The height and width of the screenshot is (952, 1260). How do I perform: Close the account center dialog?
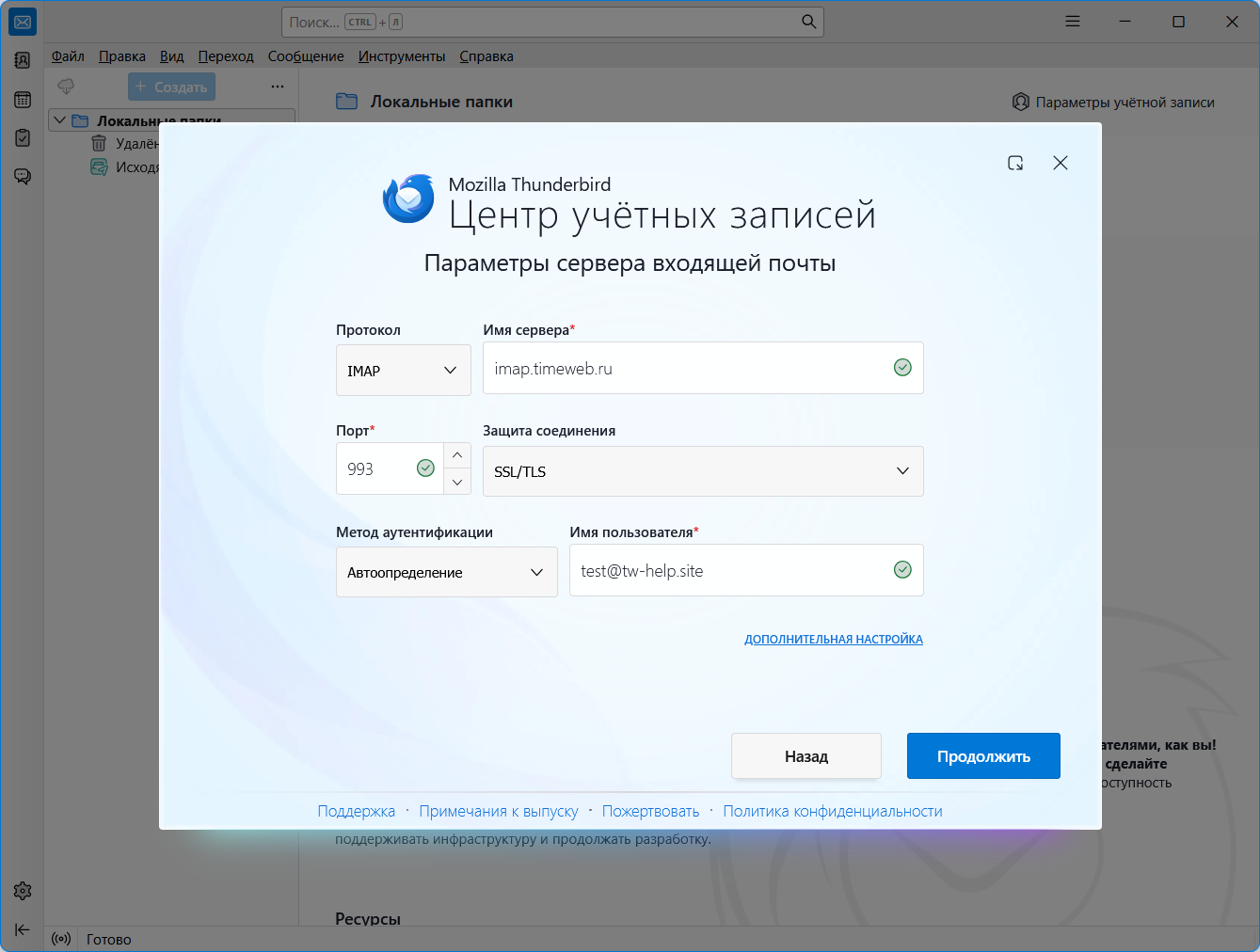(x=1061, y=163)
